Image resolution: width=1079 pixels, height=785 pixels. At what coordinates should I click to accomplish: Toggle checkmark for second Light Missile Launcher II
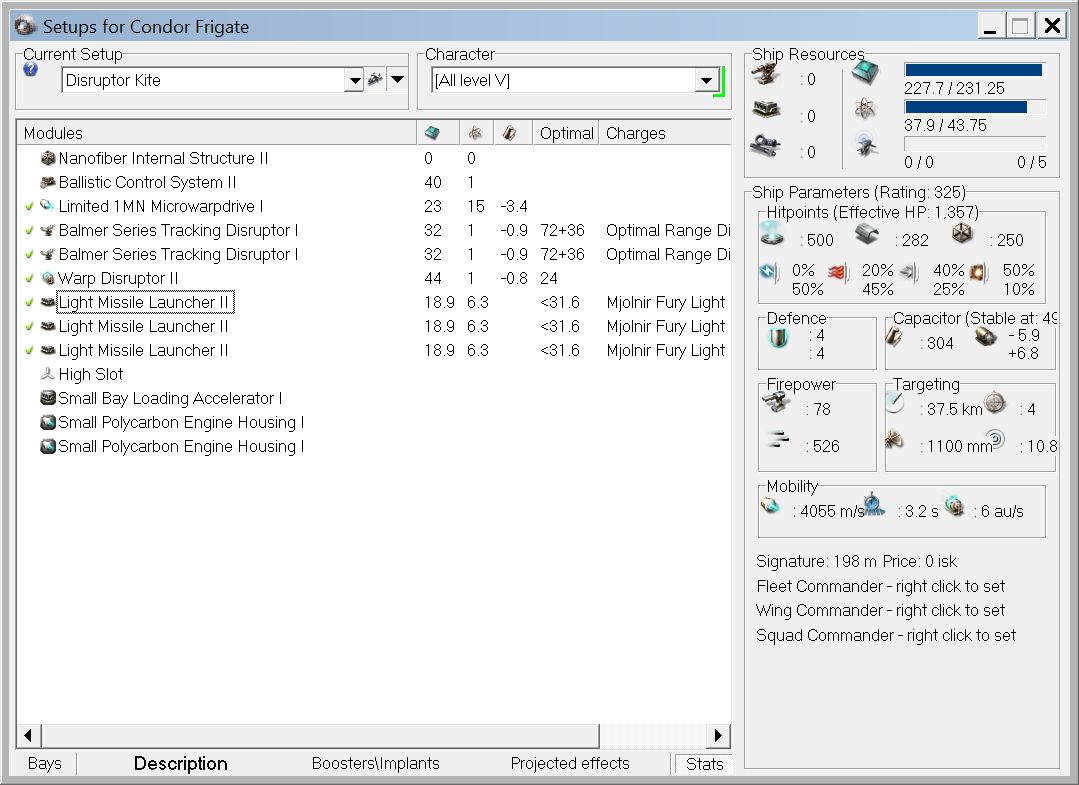point(29,327)
